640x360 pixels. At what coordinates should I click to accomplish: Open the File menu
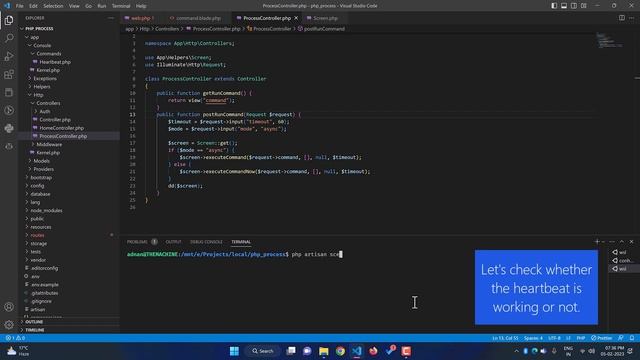pos(20,6)
